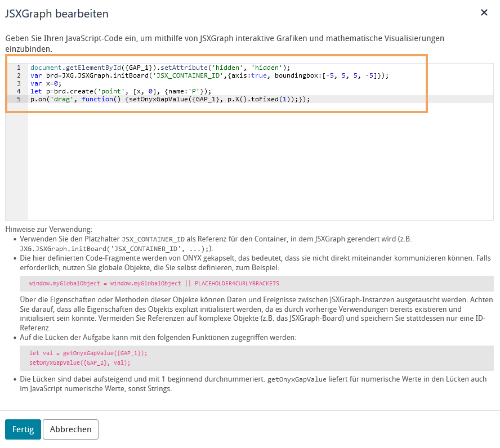Click the 'Hinweise zur Verwendung:' heading

tap(49, 229)
